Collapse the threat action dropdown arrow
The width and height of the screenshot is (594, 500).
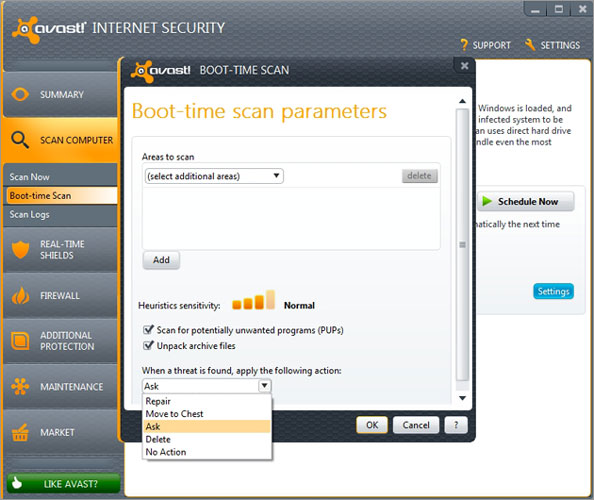pos(264,386)
